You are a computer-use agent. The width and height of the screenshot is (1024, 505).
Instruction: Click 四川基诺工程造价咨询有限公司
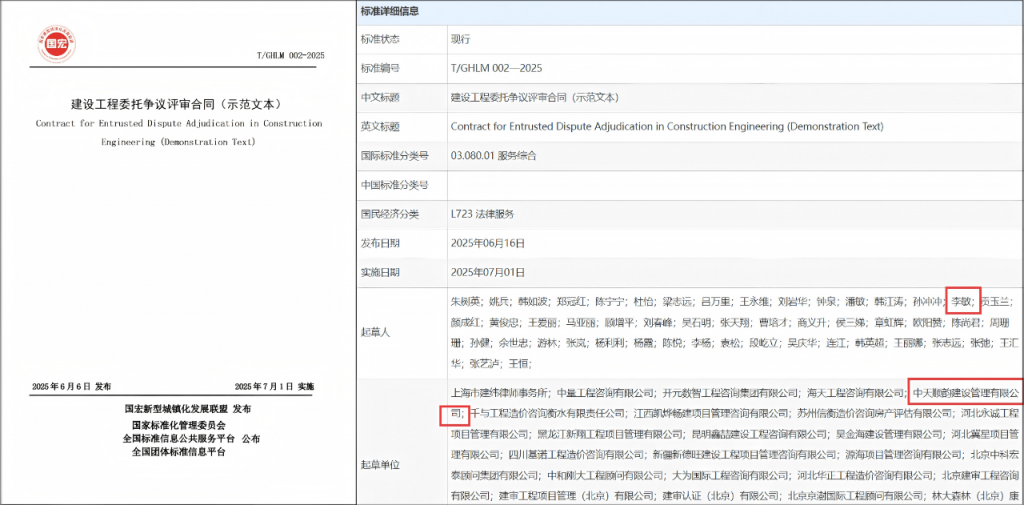click(576, 453)
